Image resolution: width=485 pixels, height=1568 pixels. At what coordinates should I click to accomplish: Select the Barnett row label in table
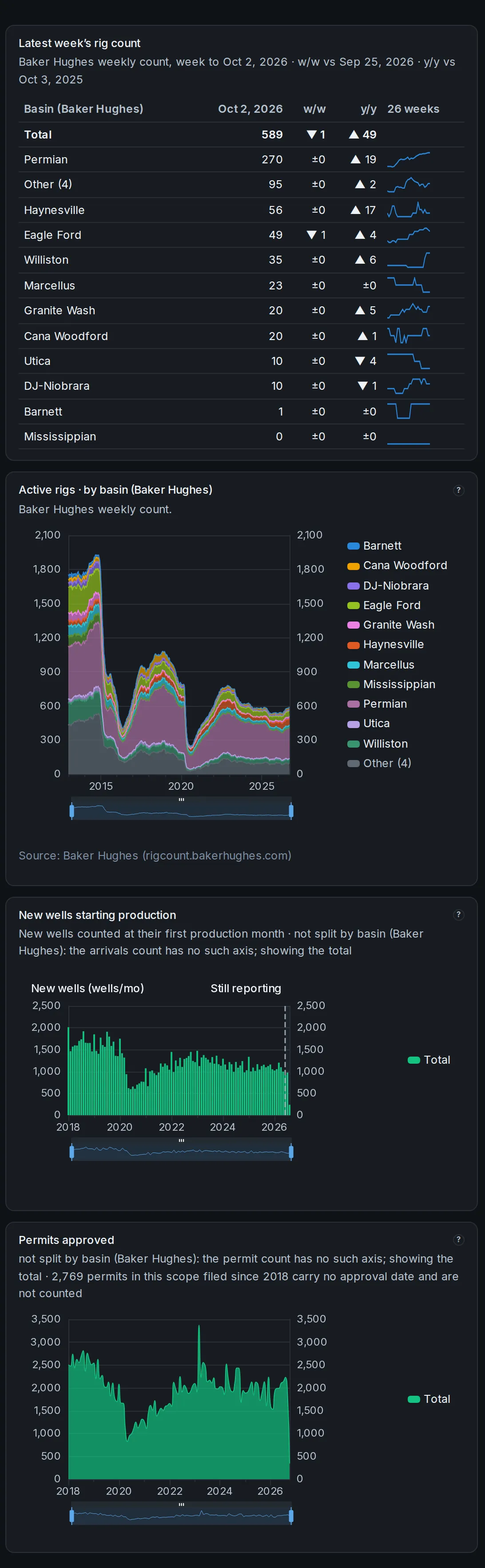[x=43, y=412]
